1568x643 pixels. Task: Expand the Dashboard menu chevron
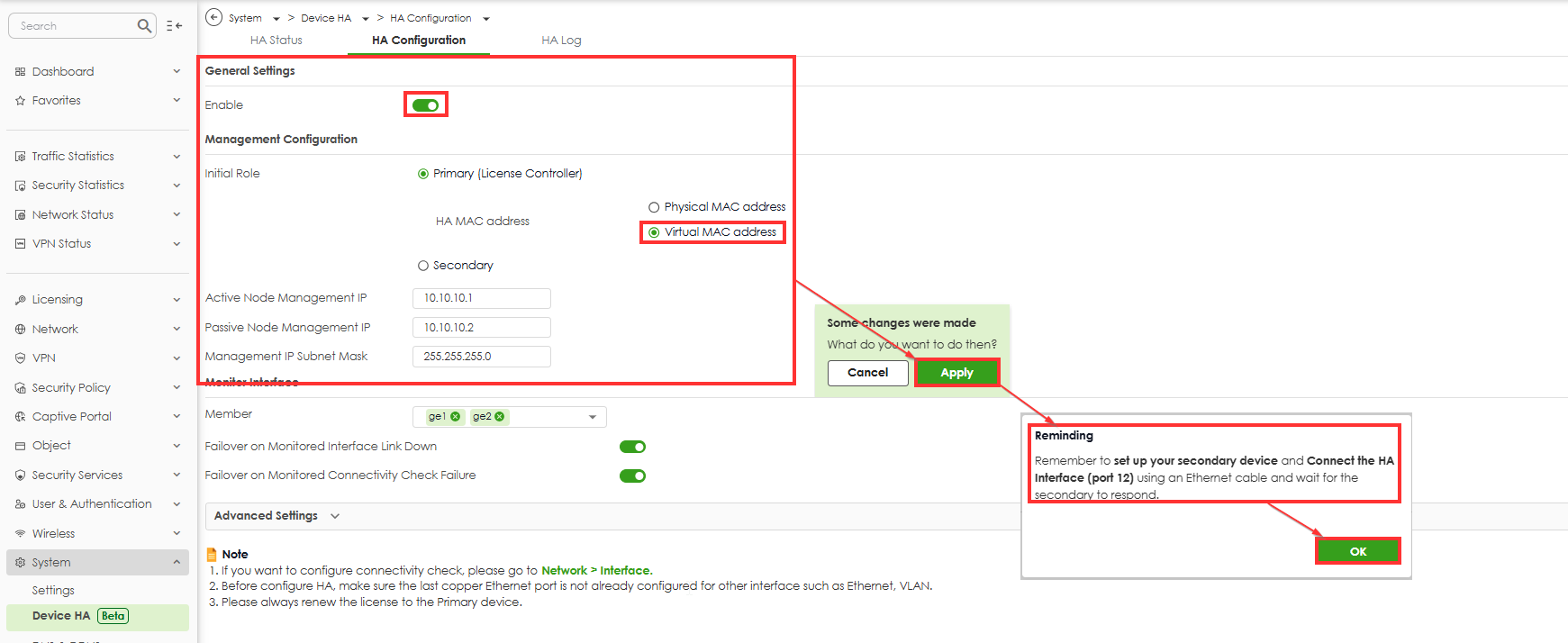[177, 71]
